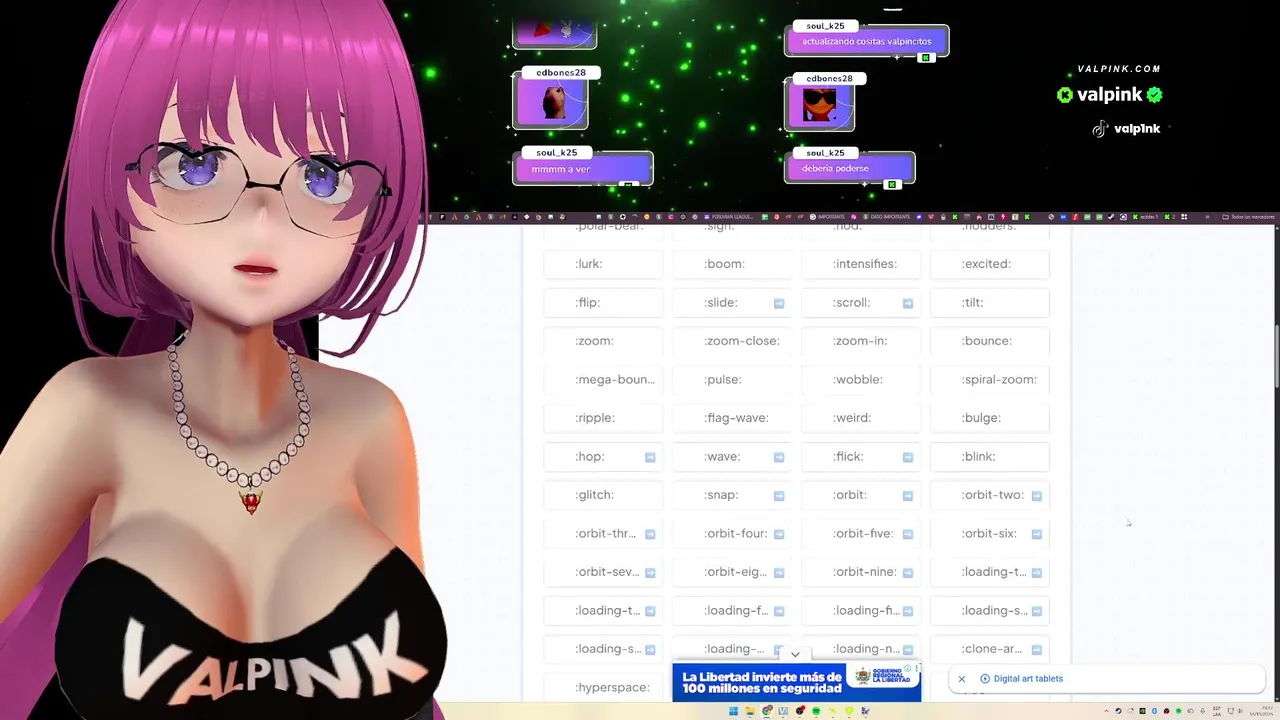Close the Digital art tablets suggestion
The image size is (1280, 720).
pos(962,679)
